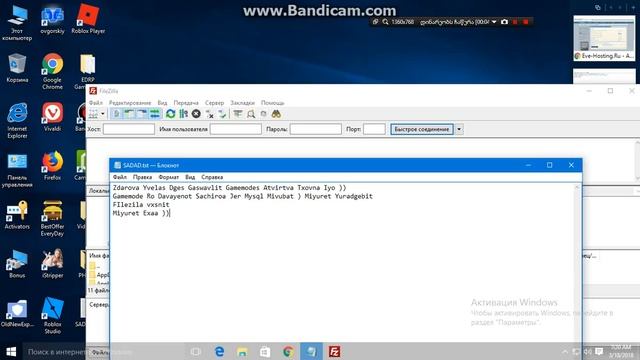Open Roblox Studio desktop shortcut
The image size is (640, 360).
(x=52, y=316)
